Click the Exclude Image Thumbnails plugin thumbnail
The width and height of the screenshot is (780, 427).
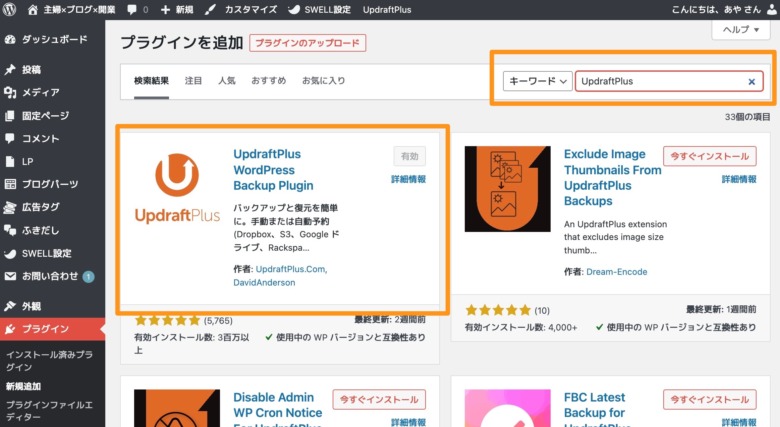[x=507, y=189]
